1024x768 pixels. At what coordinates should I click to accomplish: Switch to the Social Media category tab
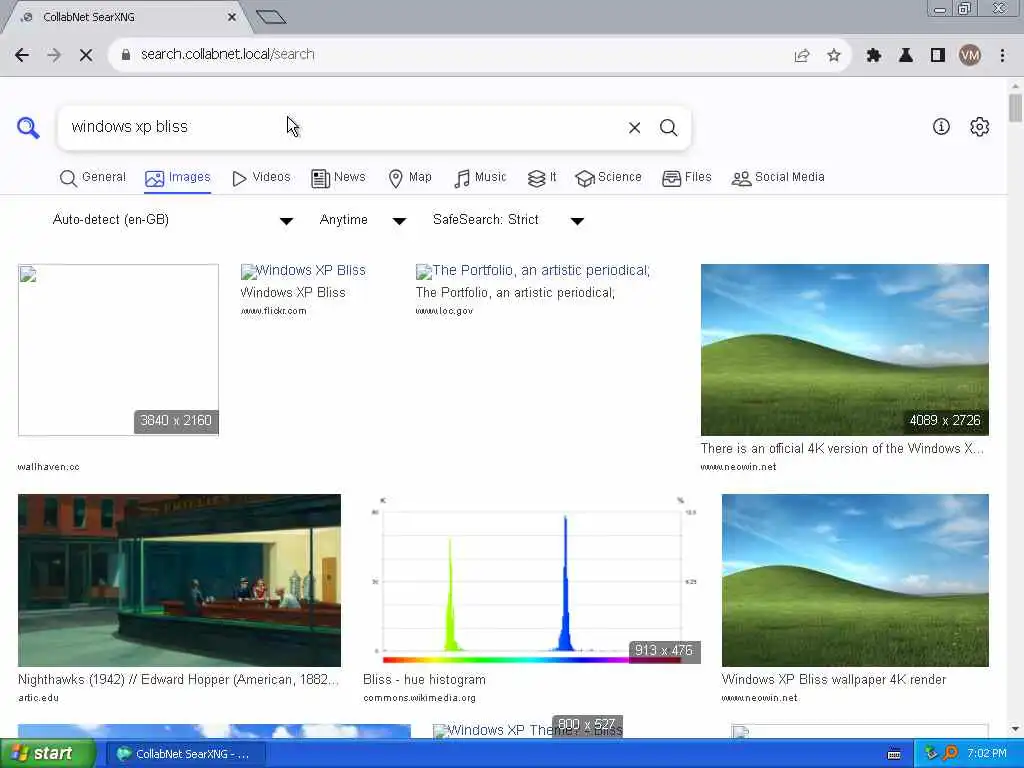pyautogui.click(x=778, y=178)
